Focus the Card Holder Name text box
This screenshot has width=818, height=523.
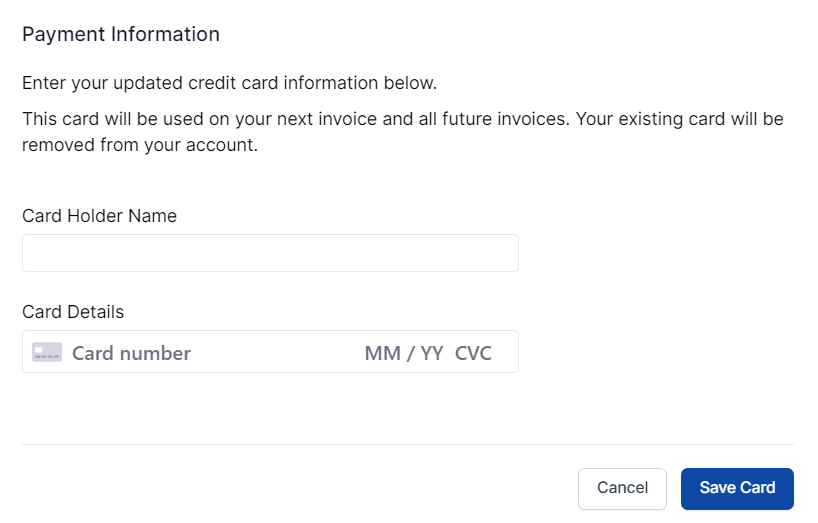tap(270, 253)
